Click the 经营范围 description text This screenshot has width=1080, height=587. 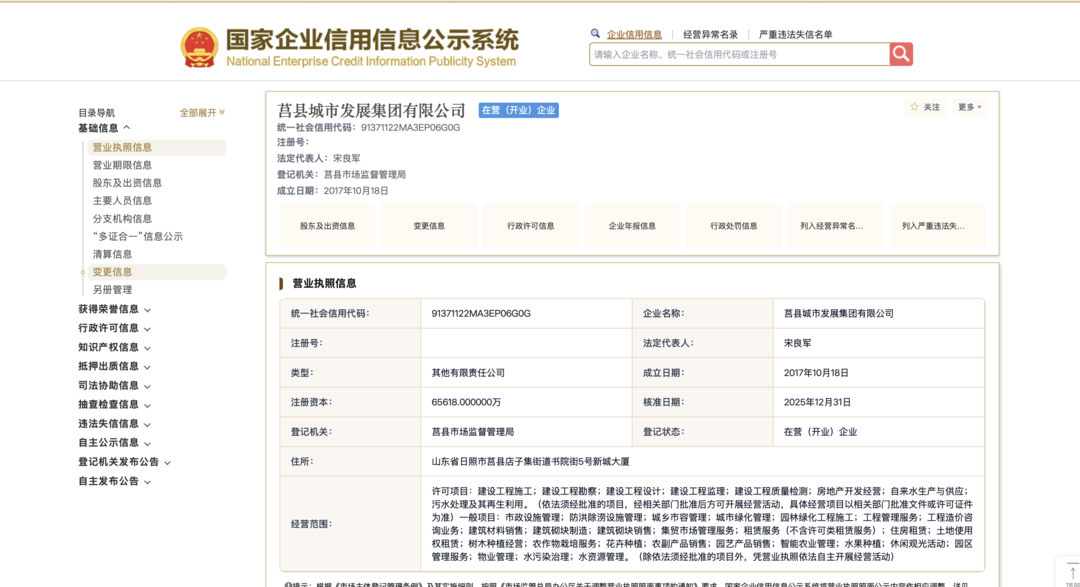tap(702, 524)
